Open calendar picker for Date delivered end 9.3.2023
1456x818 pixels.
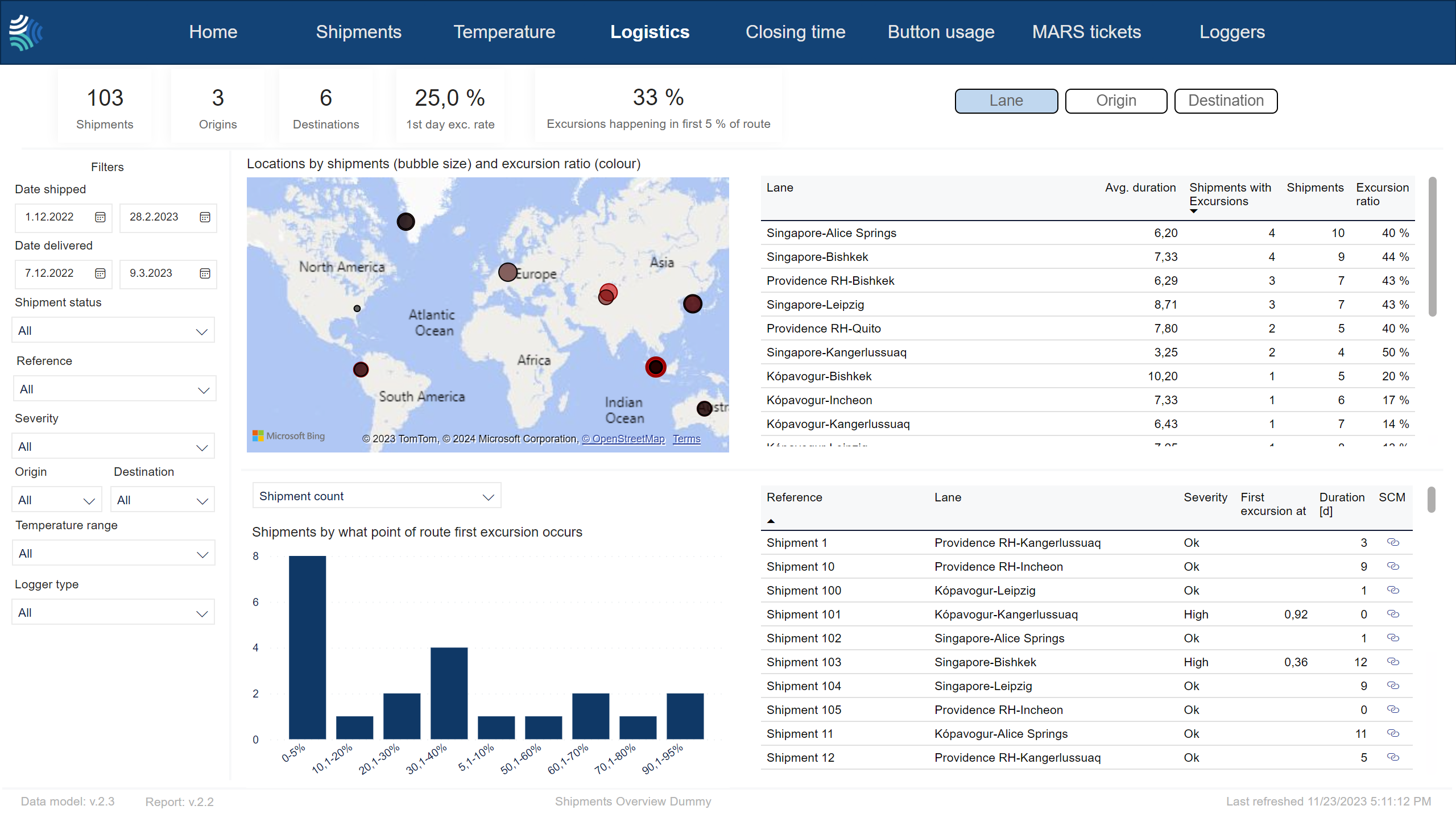click(205, 273)
